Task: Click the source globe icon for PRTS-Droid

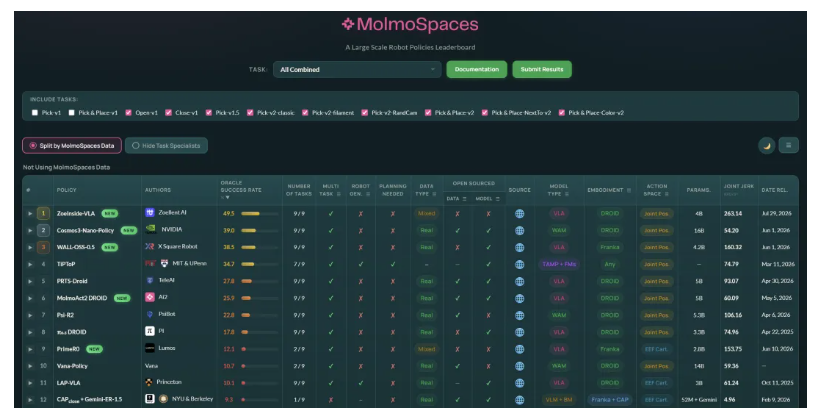Action: [519, 281]
